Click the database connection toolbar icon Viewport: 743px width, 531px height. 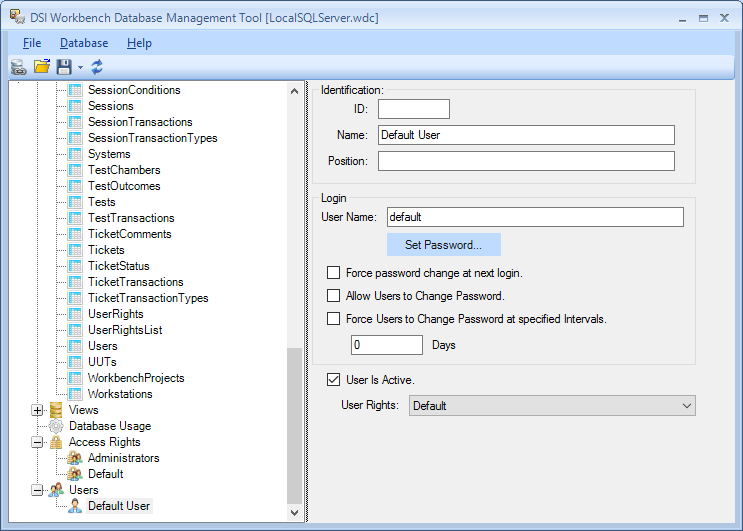[18, 67]
